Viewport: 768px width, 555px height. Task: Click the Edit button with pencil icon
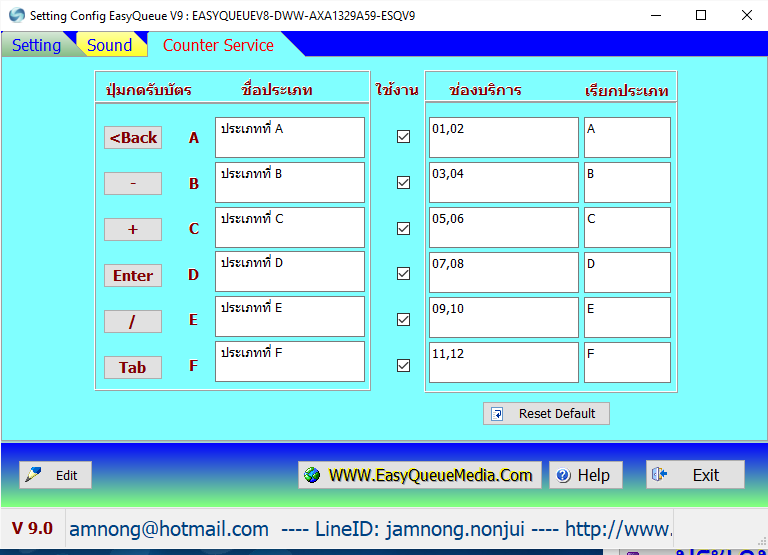[x=55, y=475]
